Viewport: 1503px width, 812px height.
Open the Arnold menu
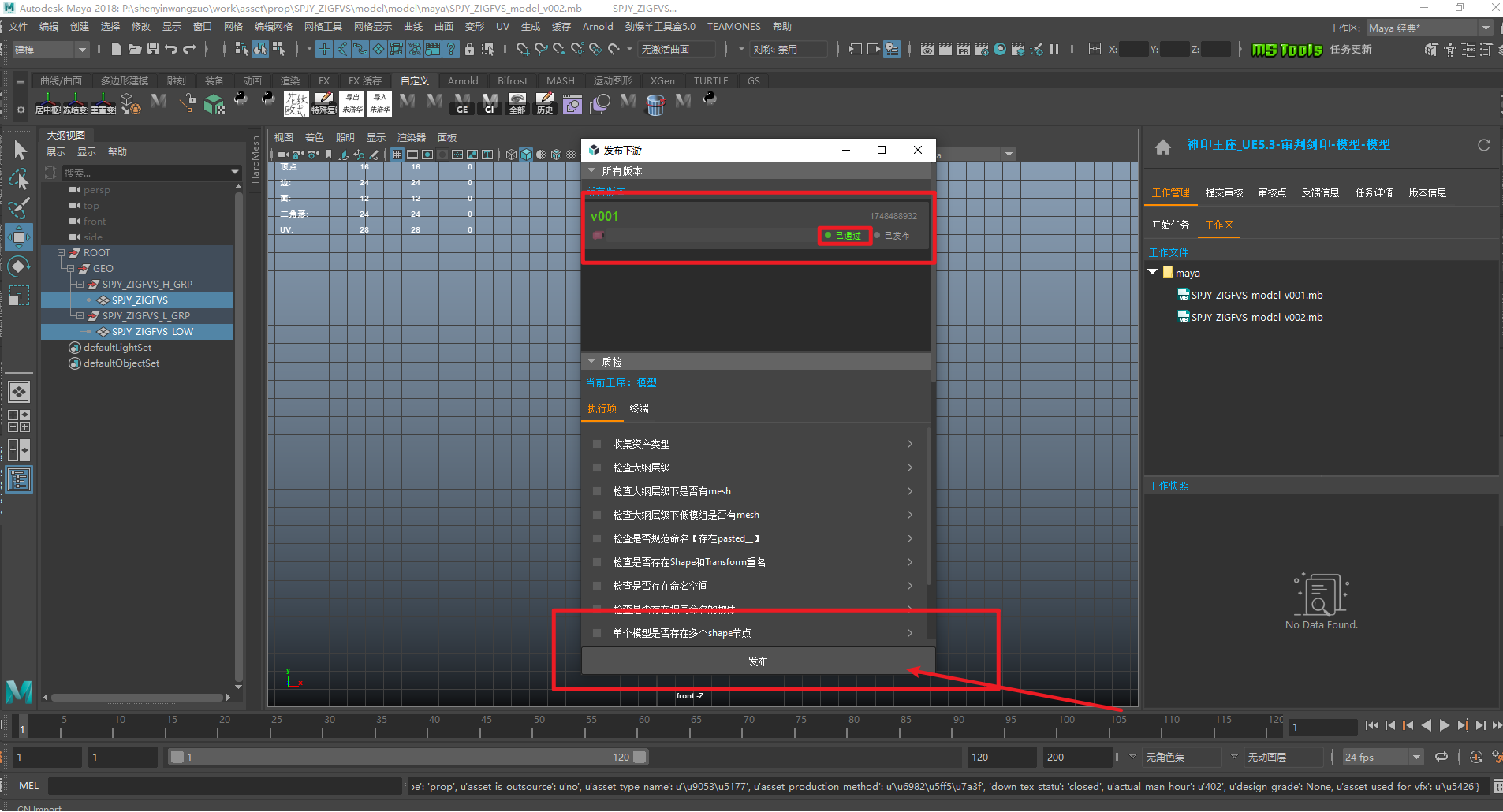point(597,27)
